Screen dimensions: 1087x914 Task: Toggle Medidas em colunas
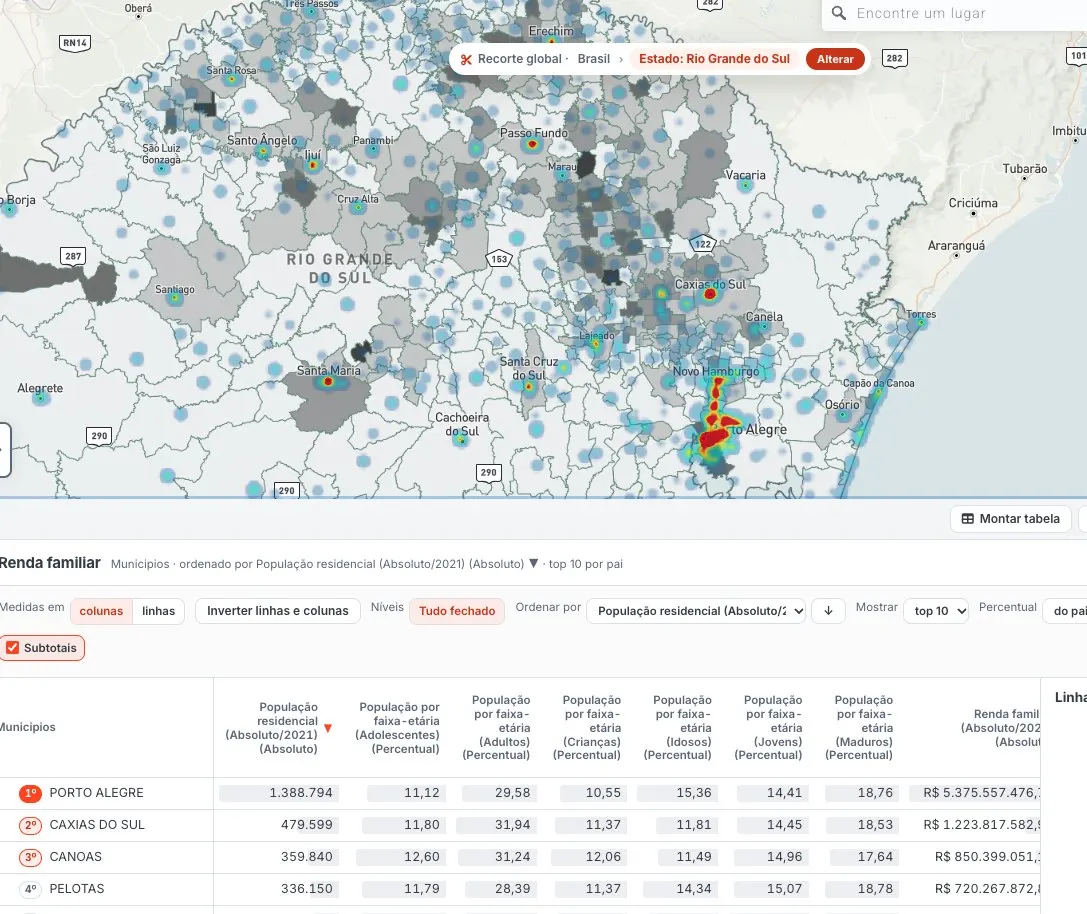pyautogui.click(x=101, y=611)
